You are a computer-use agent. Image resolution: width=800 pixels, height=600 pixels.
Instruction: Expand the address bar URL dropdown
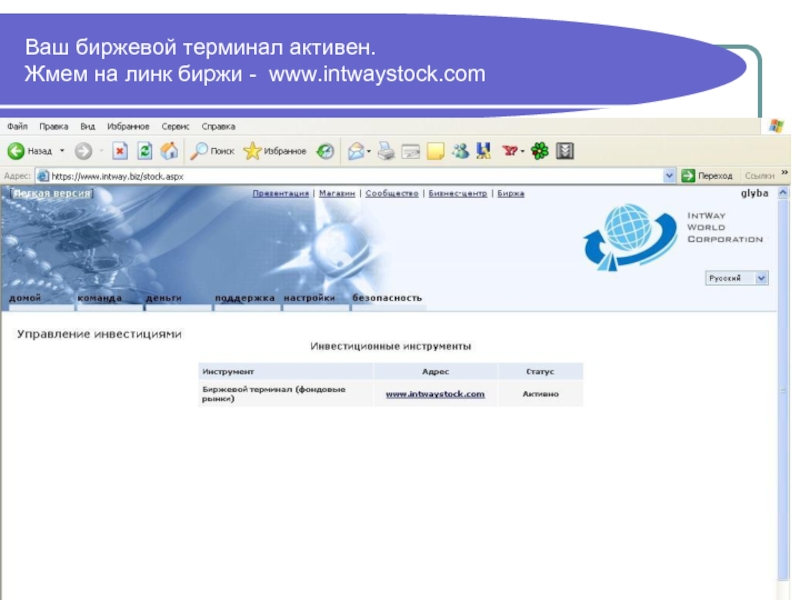pos(669,176)
